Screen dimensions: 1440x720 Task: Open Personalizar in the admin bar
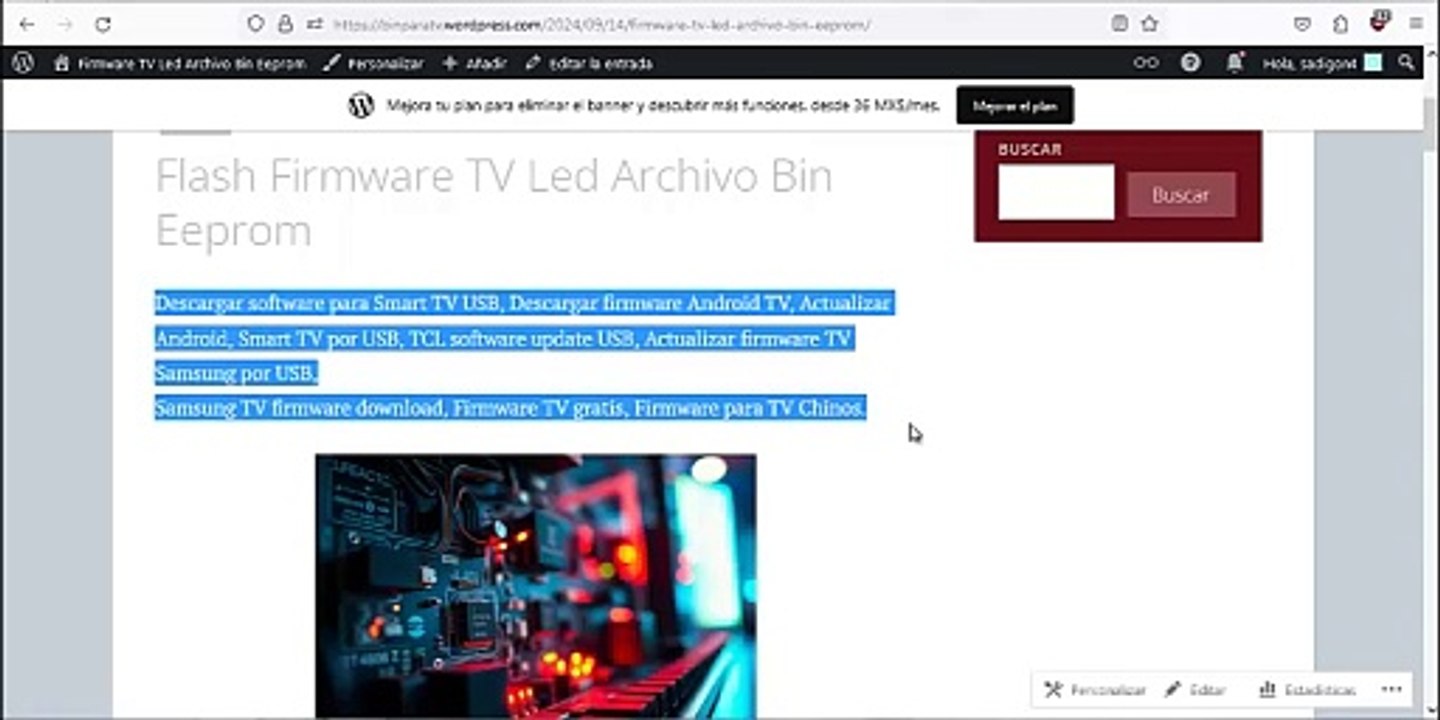pyautogui.click(x=374, y=63)
